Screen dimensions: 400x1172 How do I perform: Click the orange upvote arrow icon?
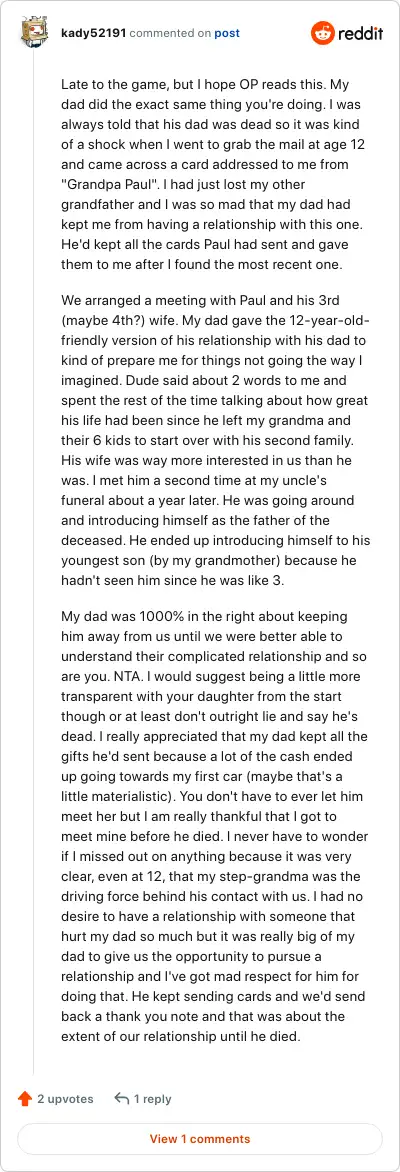click(x=25, y=1098)
